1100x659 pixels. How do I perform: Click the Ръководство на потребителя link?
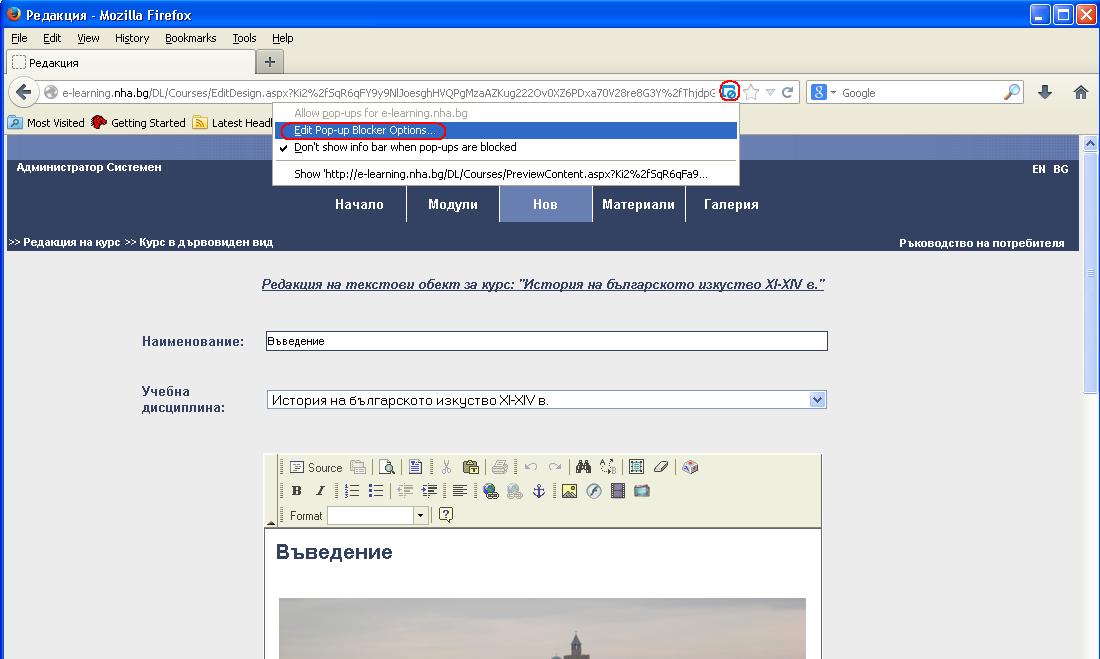[981, 243]
